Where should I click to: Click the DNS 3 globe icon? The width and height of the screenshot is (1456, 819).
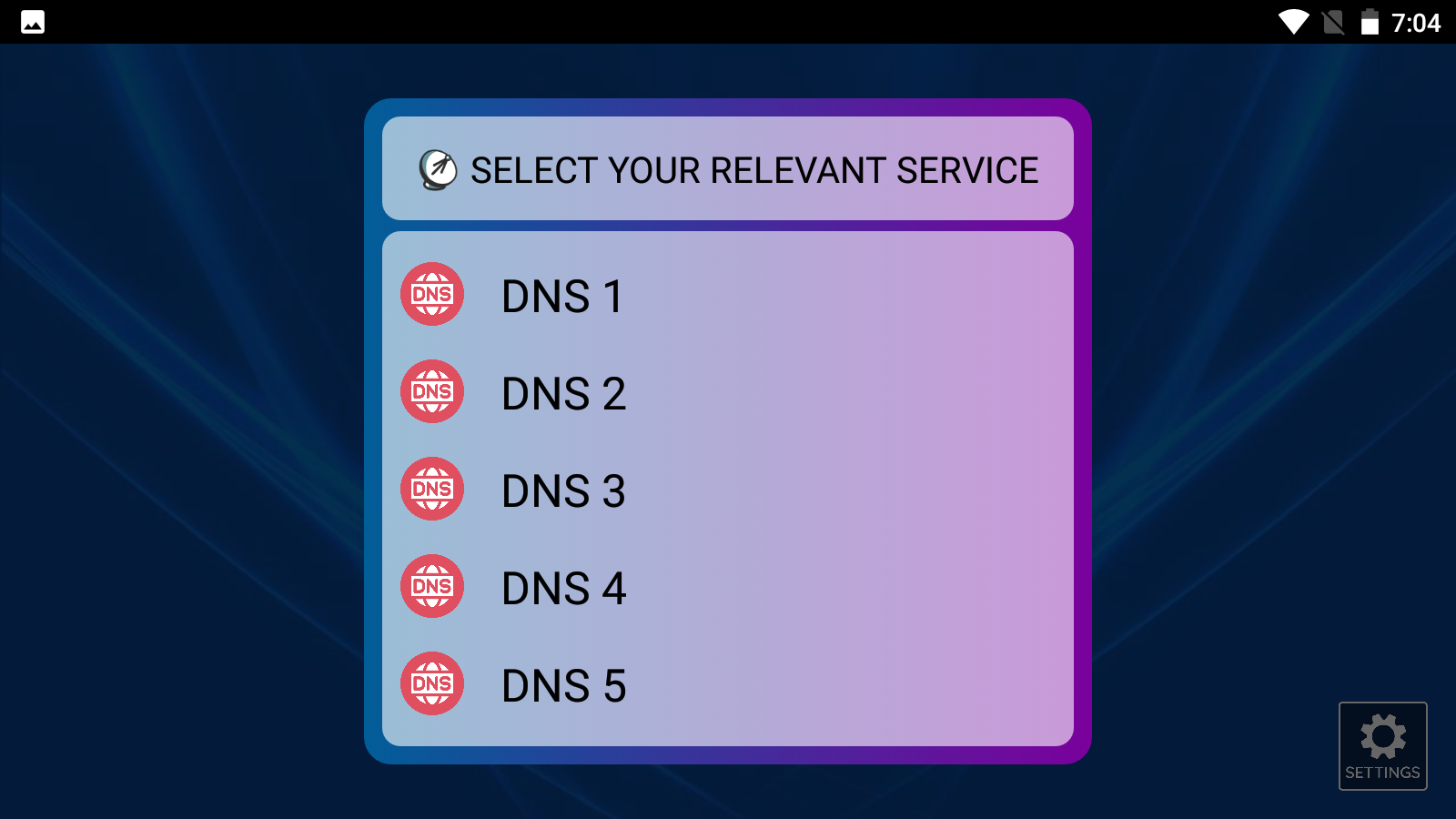[x=432, y=489]
